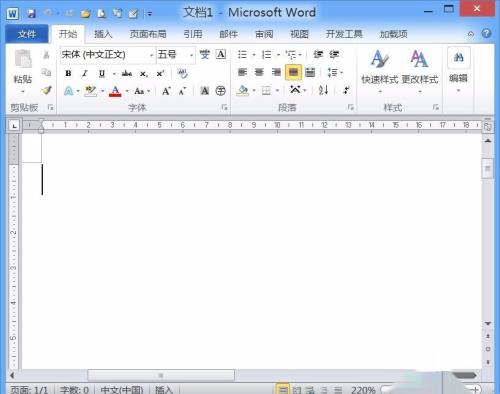Open the font name dropdown 宋体
Viewport: 500px width, 394px height.
coord(108,54)
